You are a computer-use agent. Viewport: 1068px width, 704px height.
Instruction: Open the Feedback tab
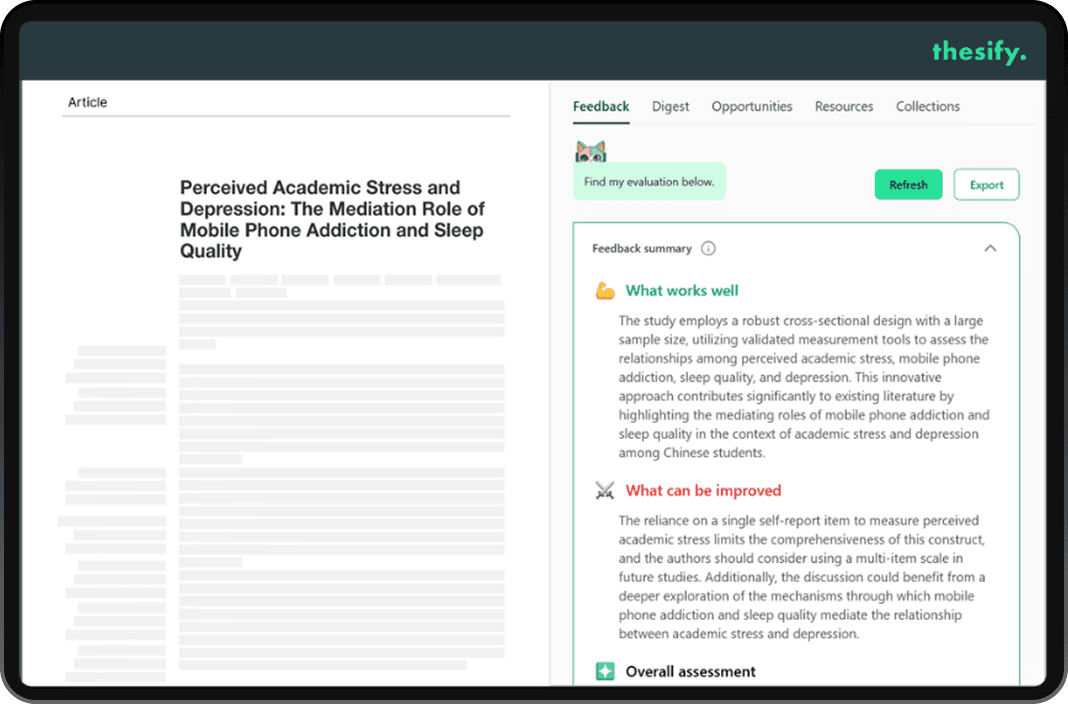(x=601, y=107)
